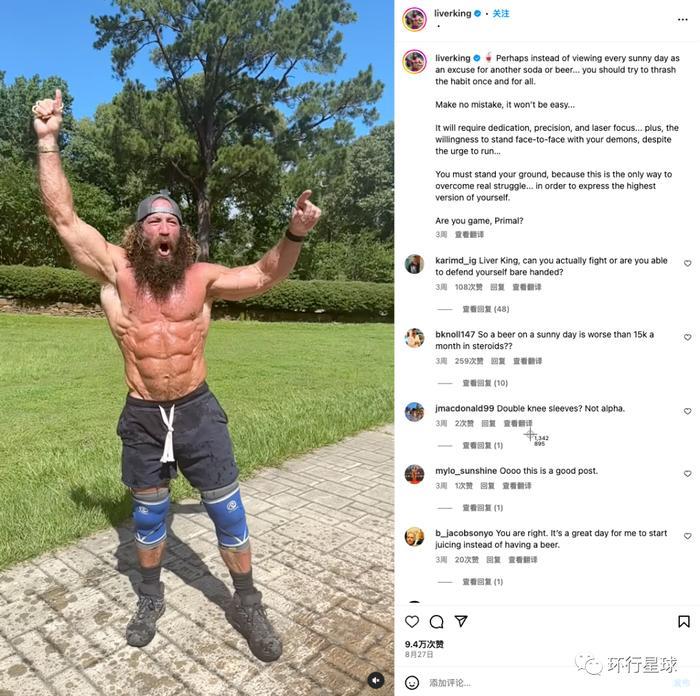Translate the post caption with 查看翻译
The height and width of the screenshot is (696, 700).
point(469,234)
